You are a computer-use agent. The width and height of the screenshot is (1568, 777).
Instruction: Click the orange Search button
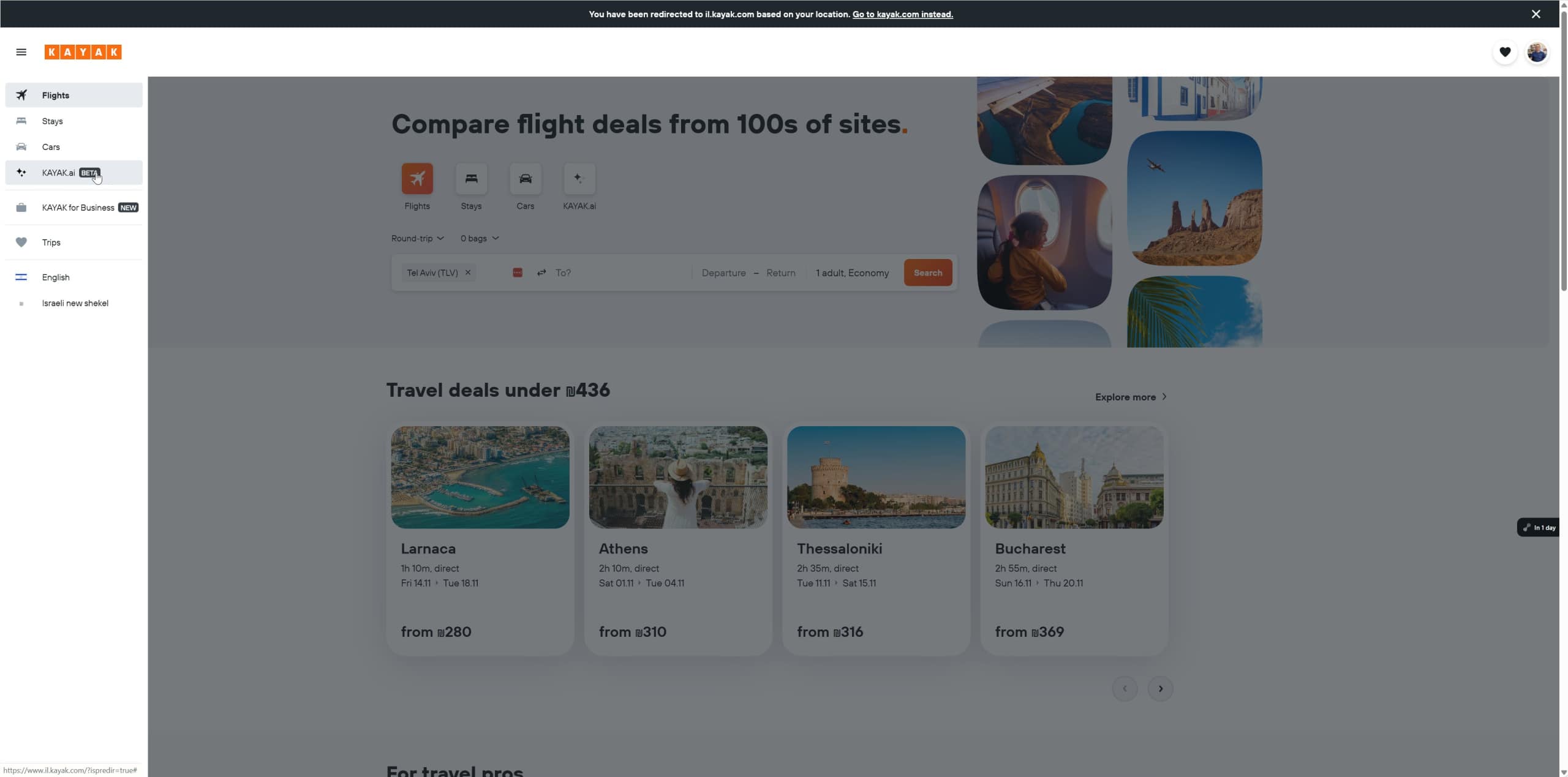click(927, 273)
